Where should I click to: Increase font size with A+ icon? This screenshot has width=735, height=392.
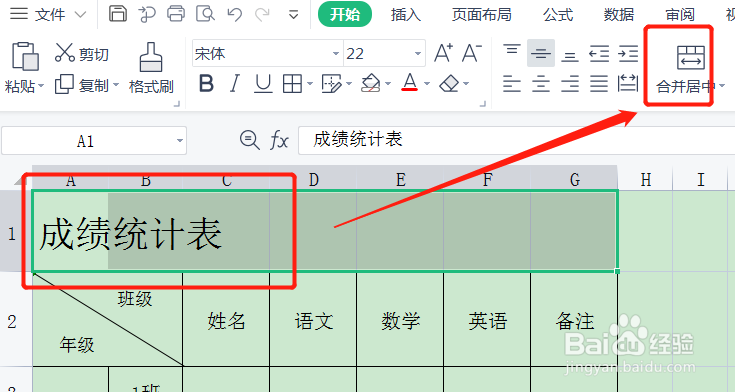tap(443, 53)
